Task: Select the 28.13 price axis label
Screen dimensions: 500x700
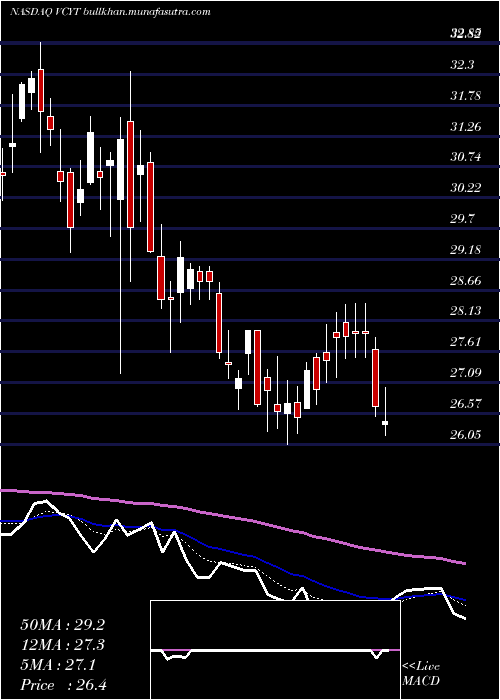Action: pyautogui.click(x=466, y=311)
